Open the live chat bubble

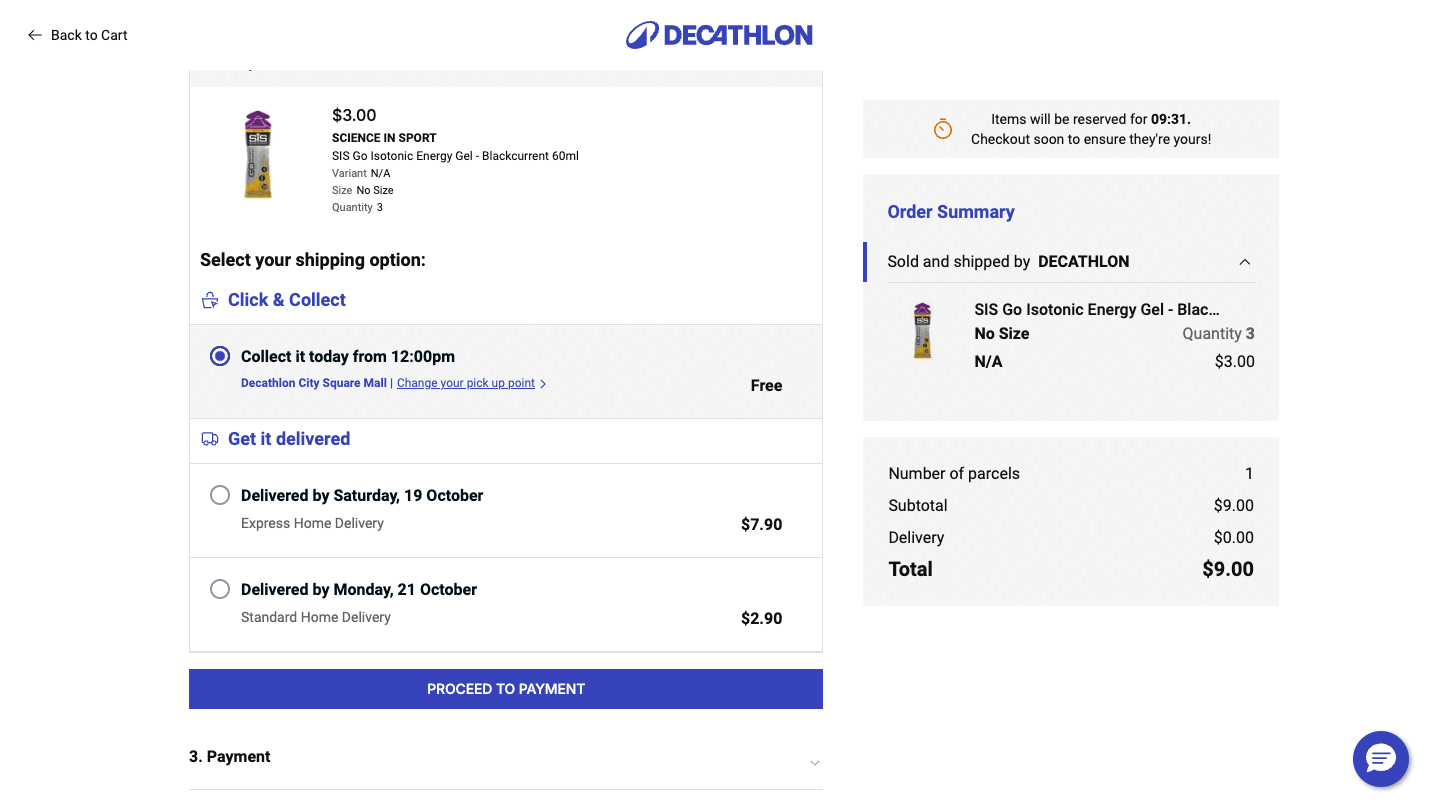(x=1380, y=759)
